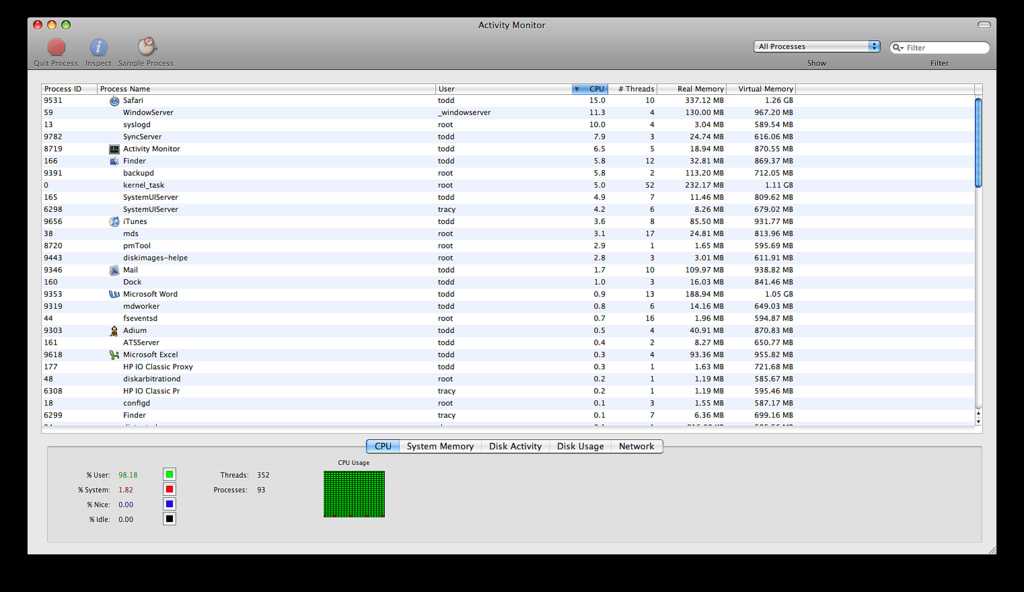Sort by Real Memory column header
Image resolution: width=1024 pixels, height=592 pixels.
(692, 89)
